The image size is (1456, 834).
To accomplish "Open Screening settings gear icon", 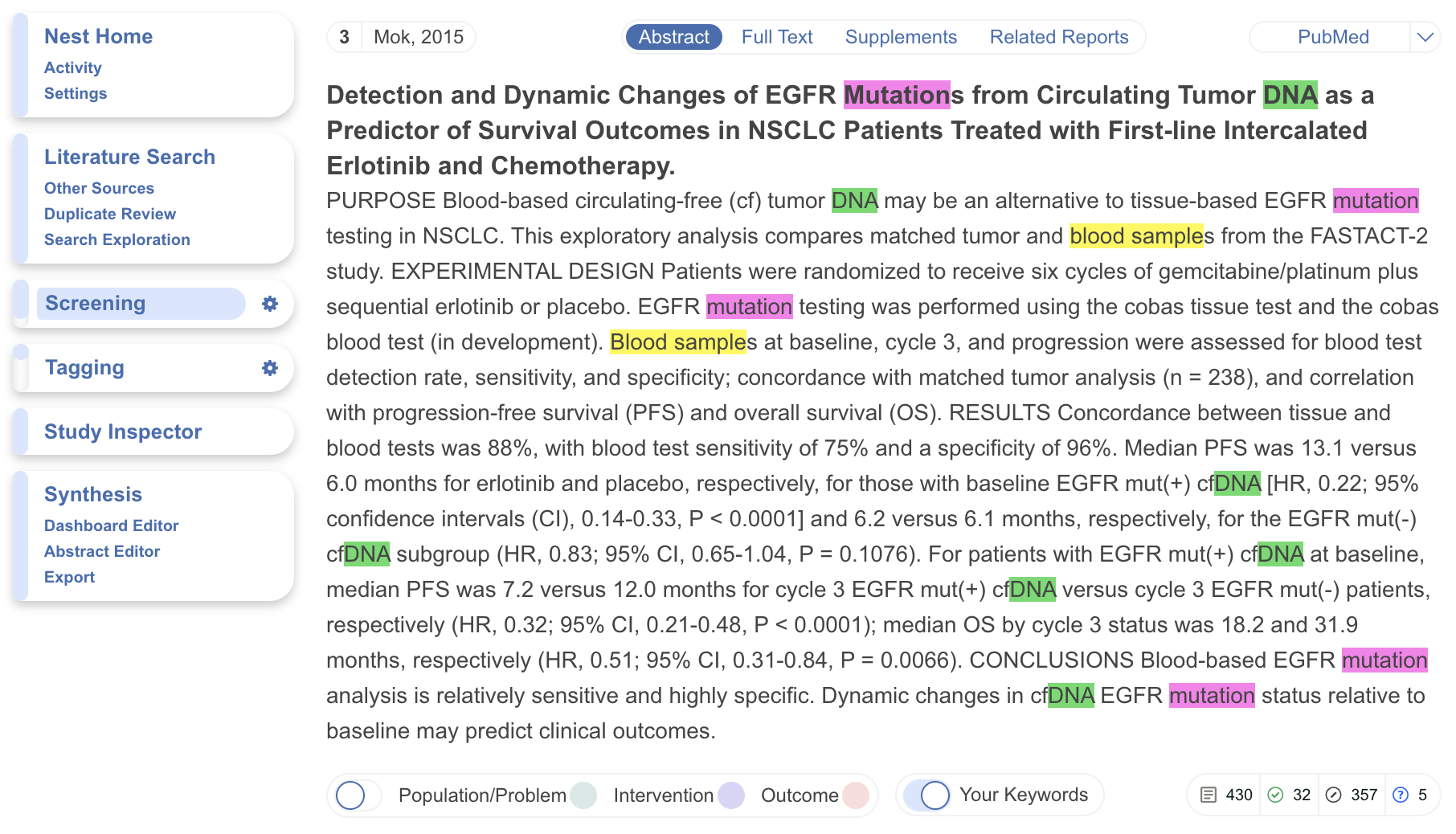I will [x=270, y=304].
